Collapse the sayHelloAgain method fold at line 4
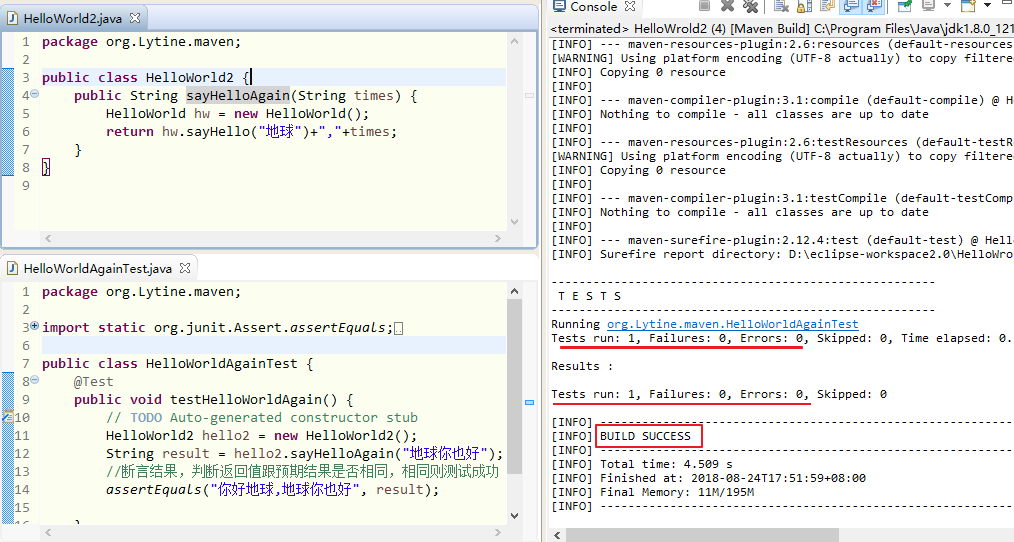 pyautogui.click(x=35, y=94)
